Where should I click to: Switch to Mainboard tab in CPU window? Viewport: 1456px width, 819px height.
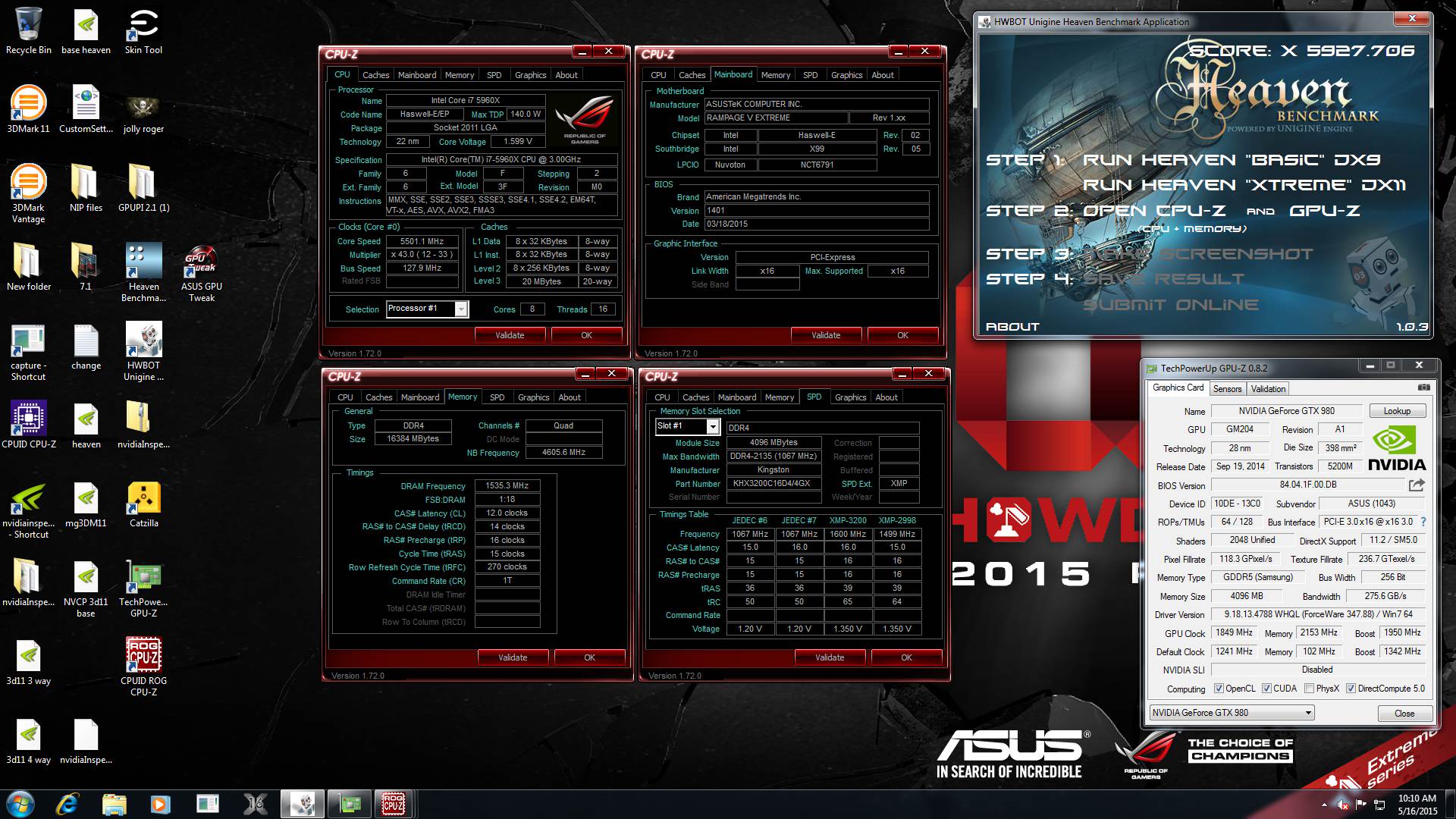pyautogui.click(x=417, y=75)
